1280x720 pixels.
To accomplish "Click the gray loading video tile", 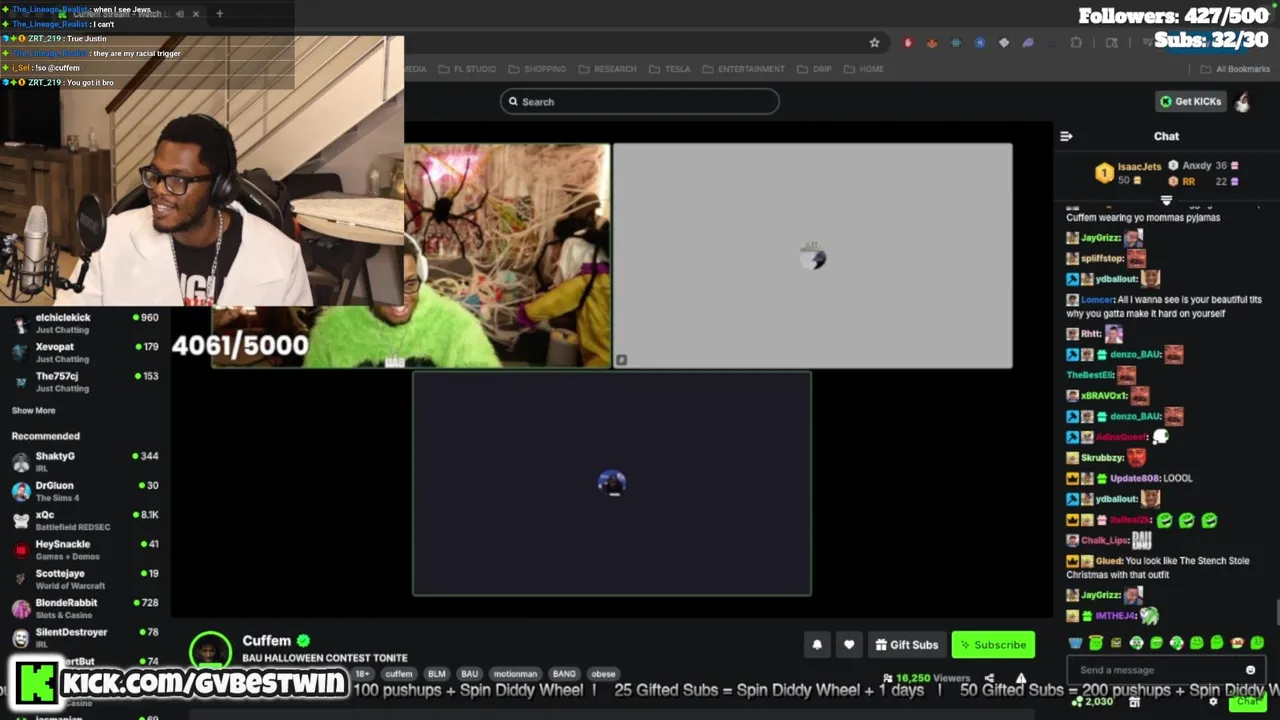I will tap(812, 256).
